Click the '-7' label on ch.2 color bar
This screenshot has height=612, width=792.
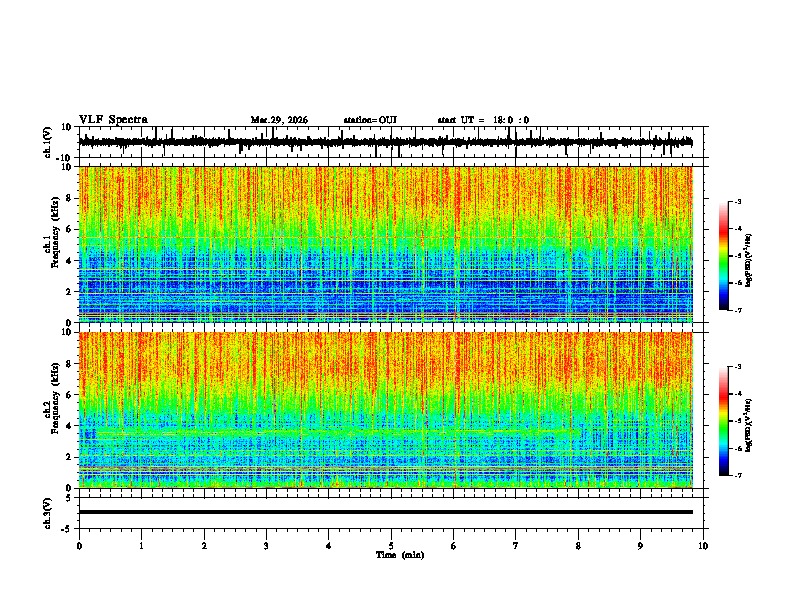(x=738, y=475)
